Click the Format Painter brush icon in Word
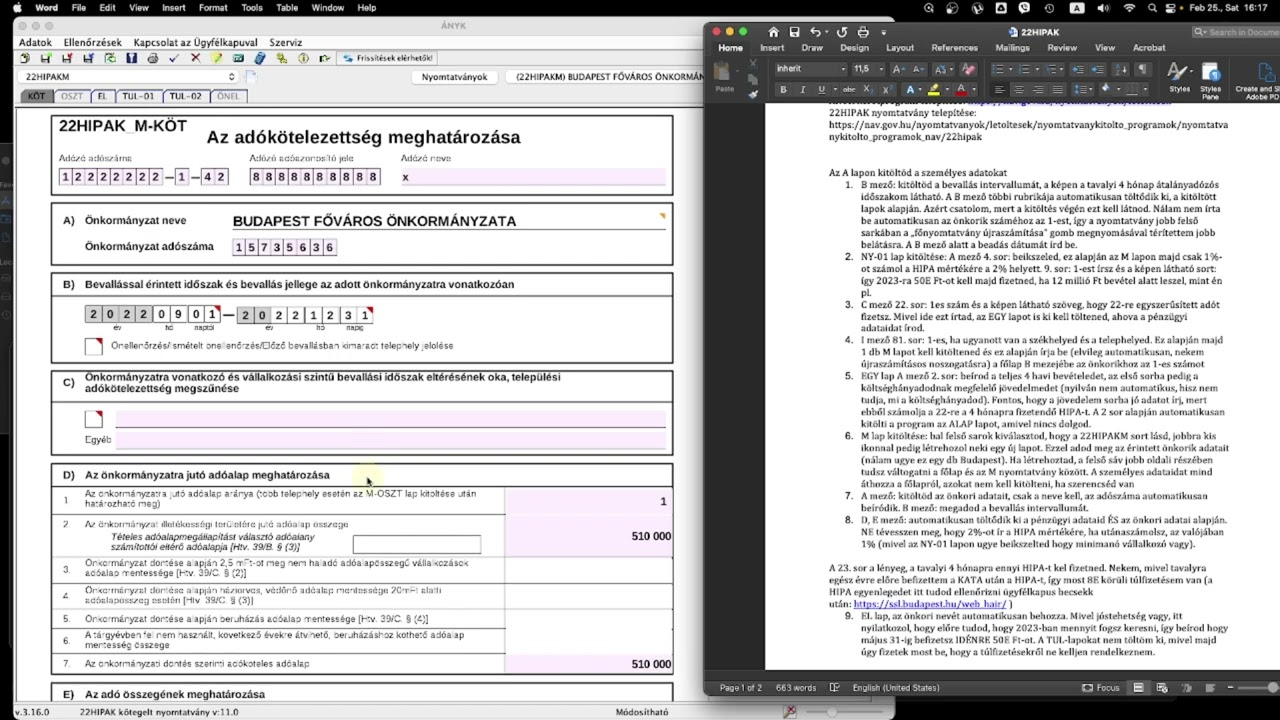The height and width of the screenshot is (720, 1280). pyautogui.click(x=753, y=94)
